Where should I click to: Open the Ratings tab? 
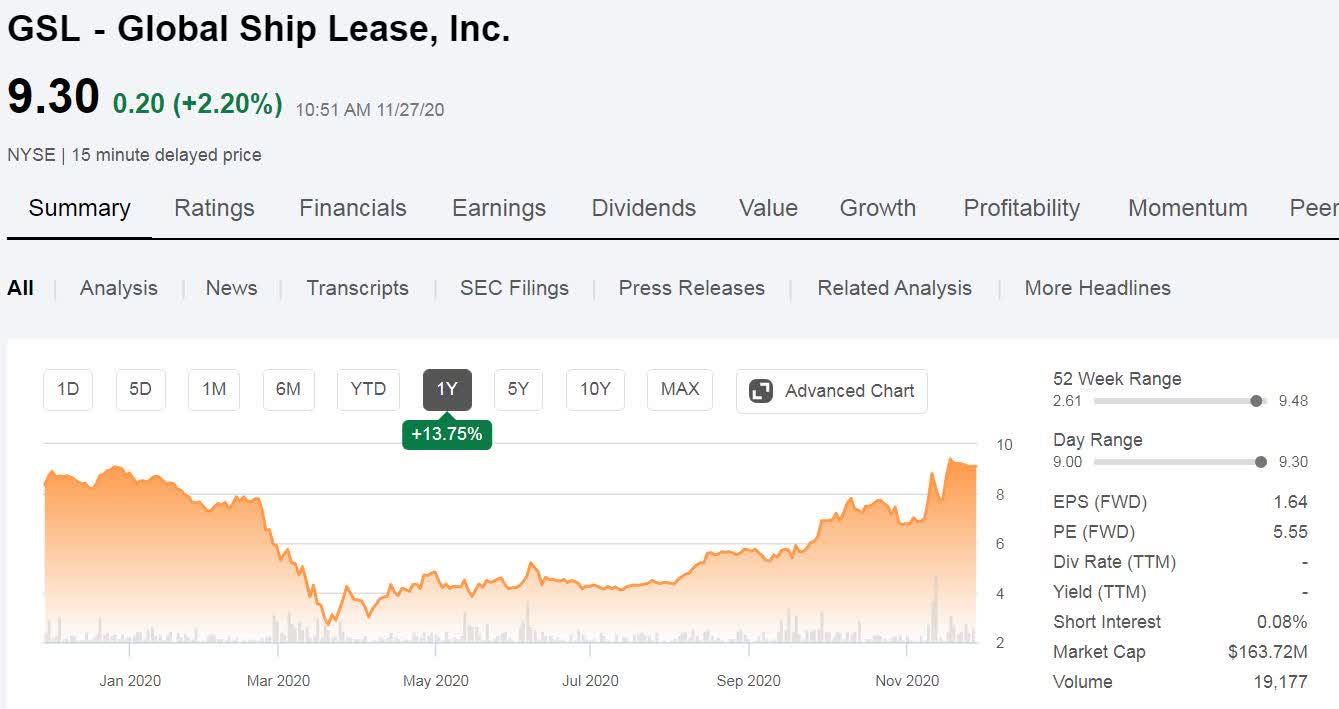click(x=214, y=208)
